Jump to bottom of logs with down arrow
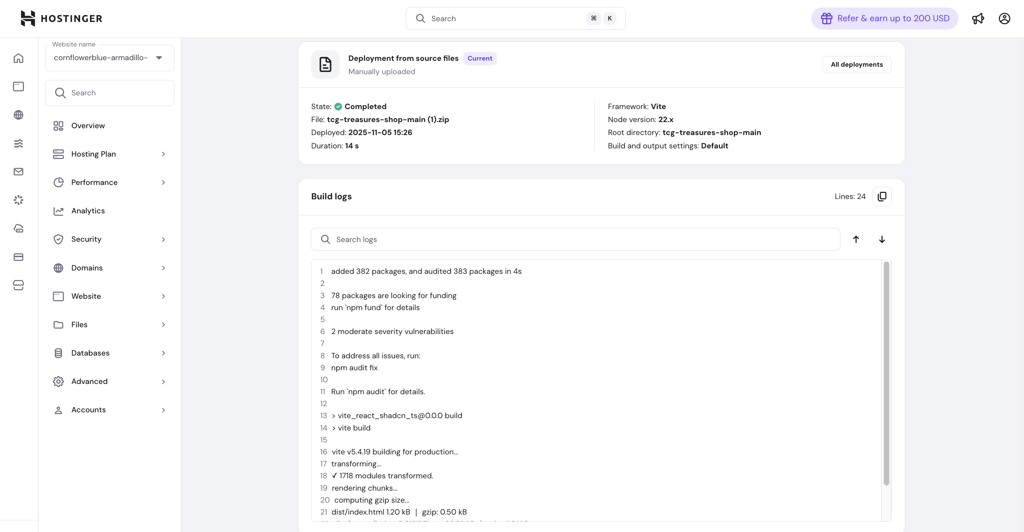This screenshot has width=1024, height=532. pos(882,240)
